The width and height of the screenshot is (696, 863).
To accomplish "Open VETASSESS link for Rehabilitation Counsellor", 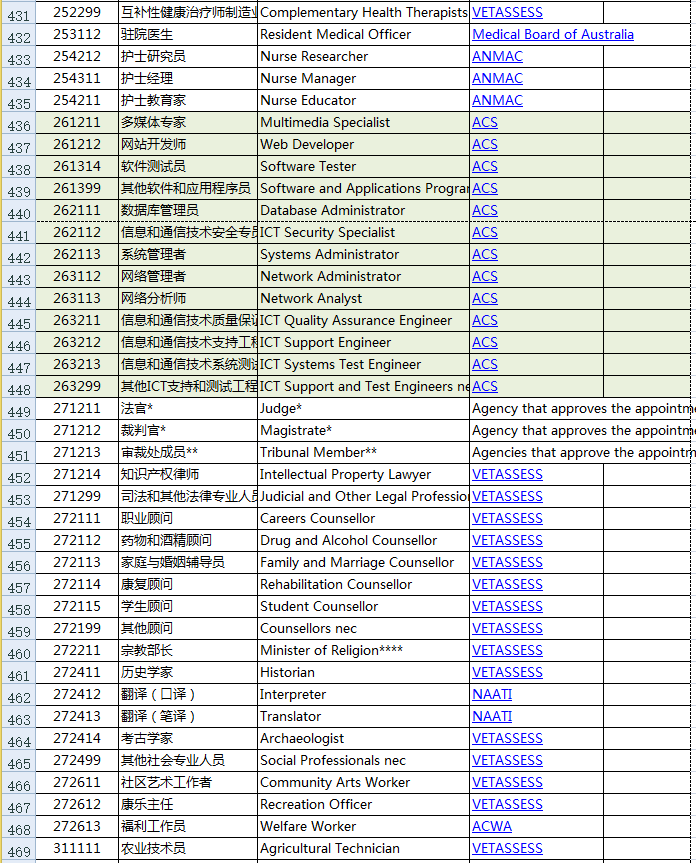I will coord(507,585).
